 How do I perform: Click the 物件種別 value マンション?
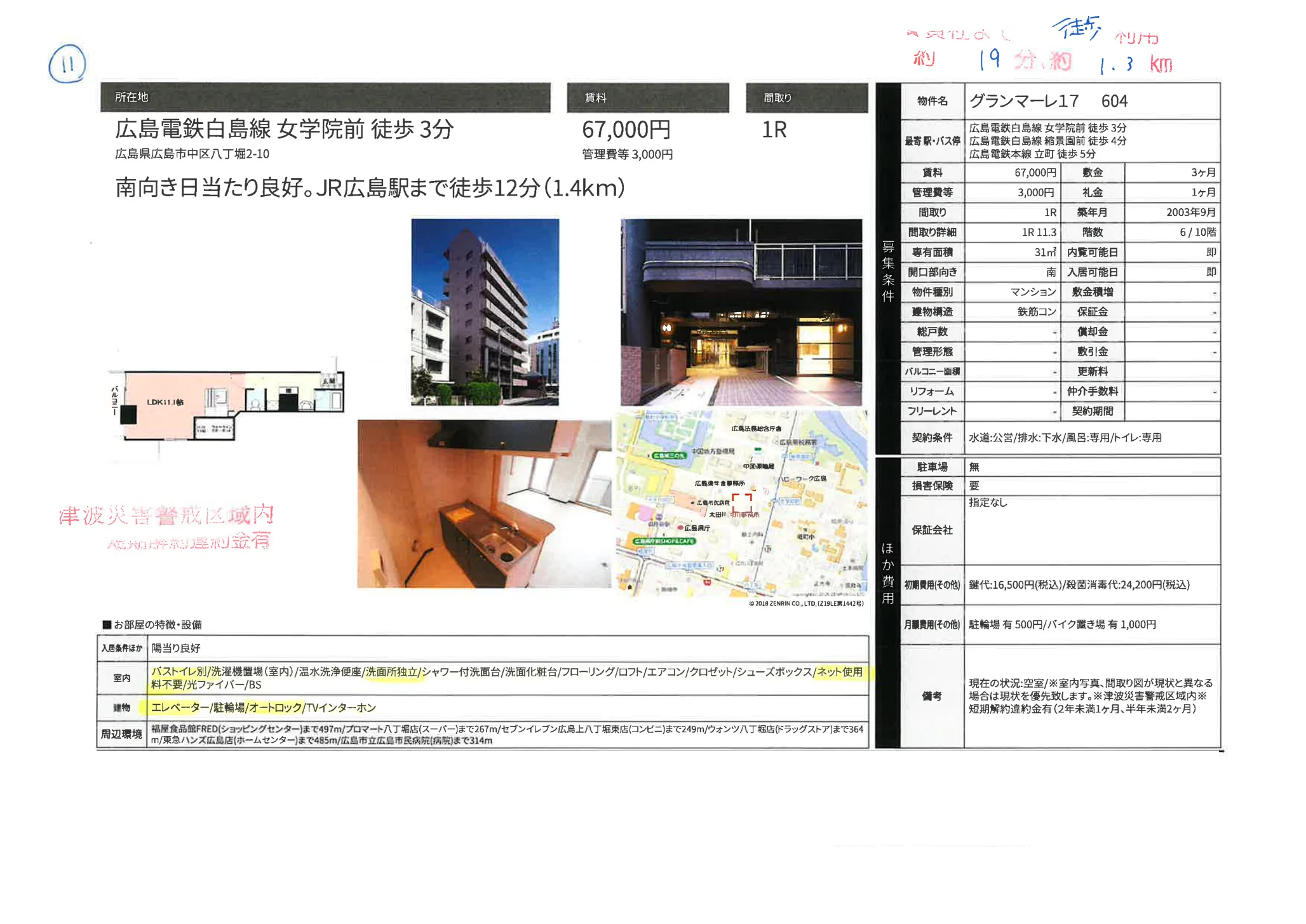1033,292
